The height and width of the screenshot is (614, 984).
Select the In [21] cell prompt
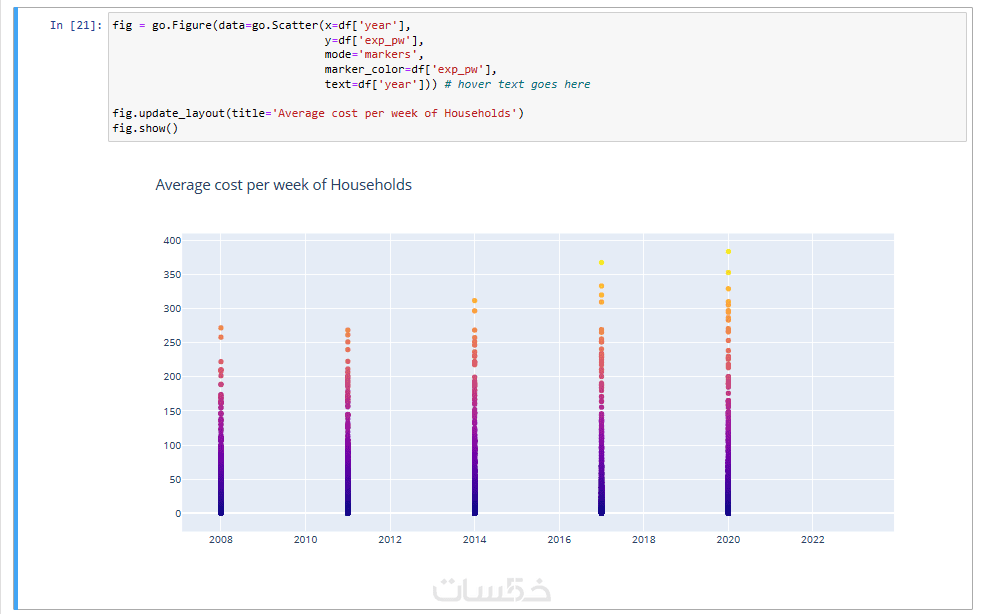click(76, 26)
